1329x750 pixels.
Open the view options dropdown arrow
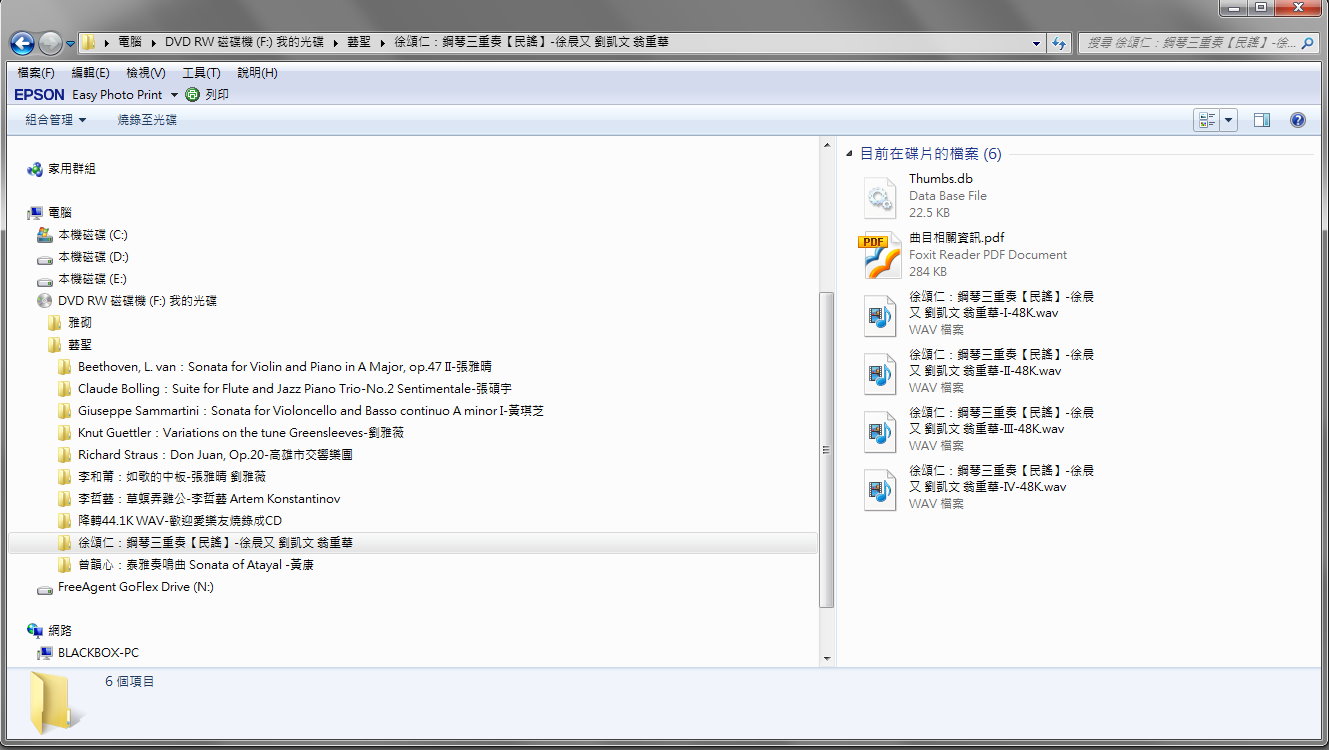(1229, 120)
